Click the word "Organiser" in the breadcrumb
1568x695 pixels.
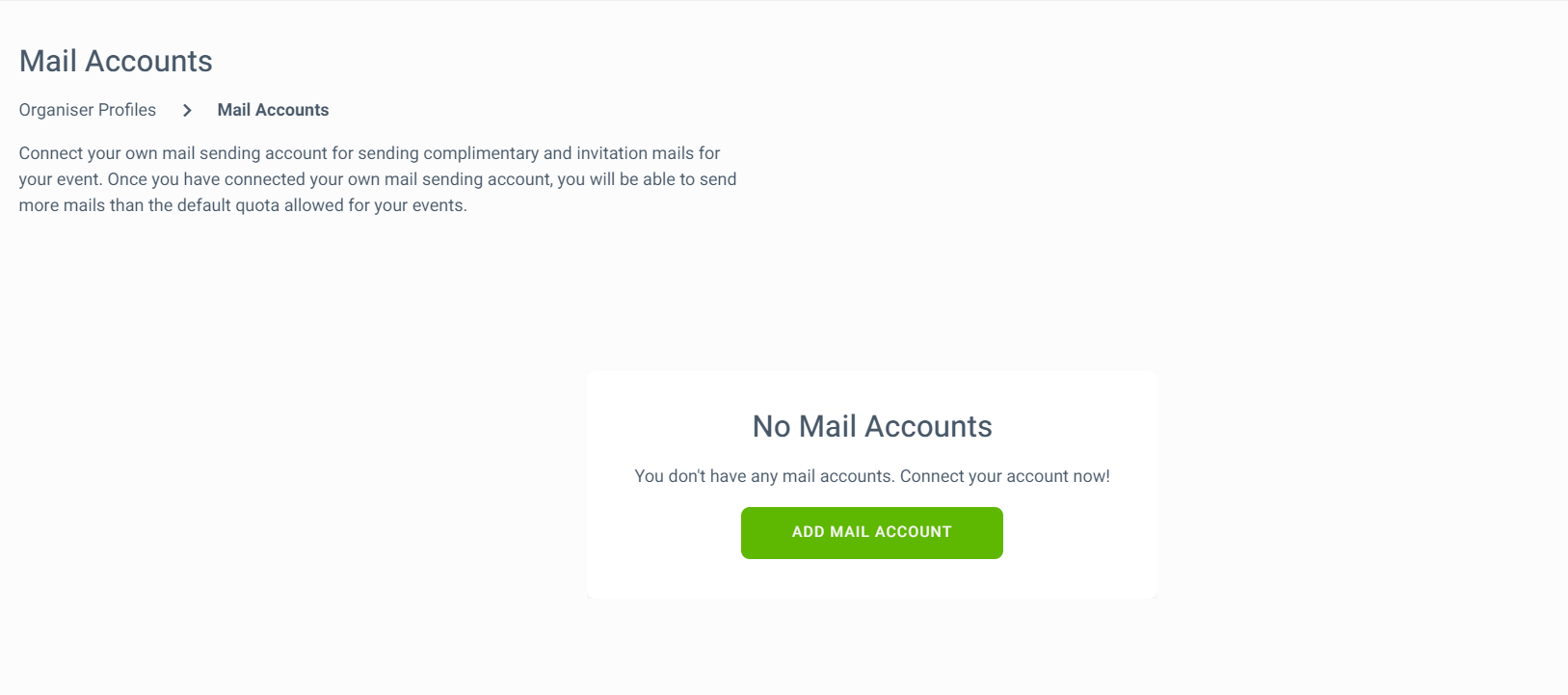(56, 110)
